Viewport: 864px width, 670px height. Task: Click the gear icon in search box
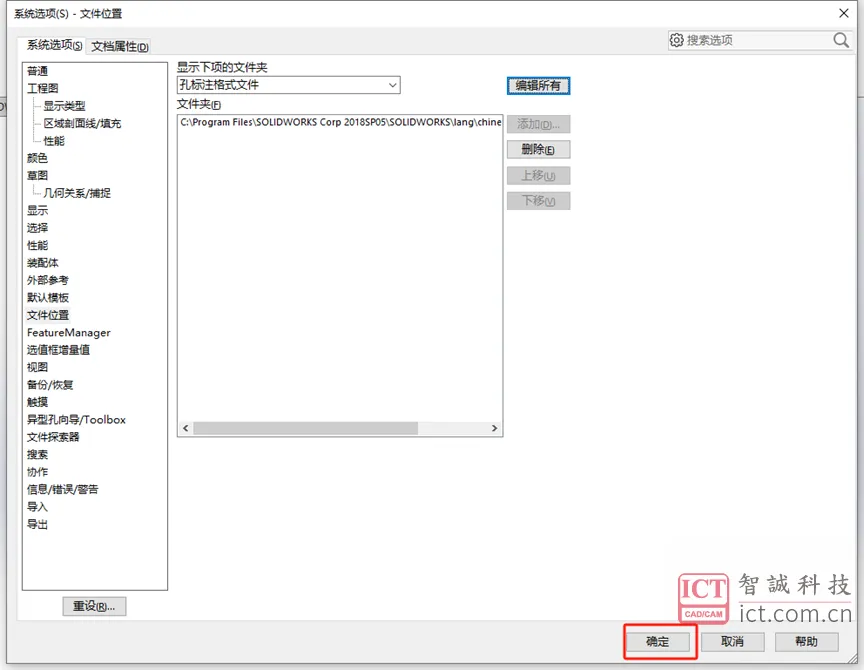pyautogui.click(x=677, y=40)
